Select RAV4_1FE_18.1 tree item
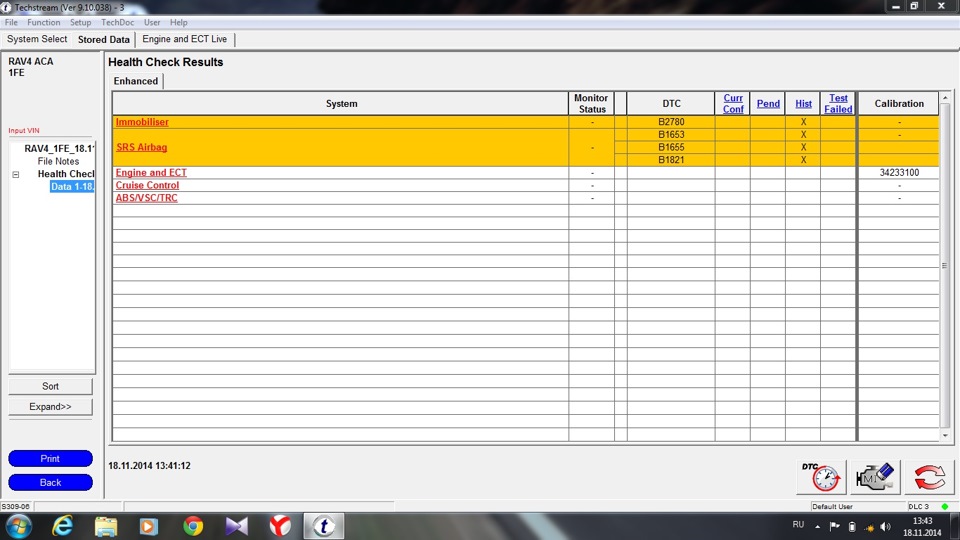 [x=59, y=148]
